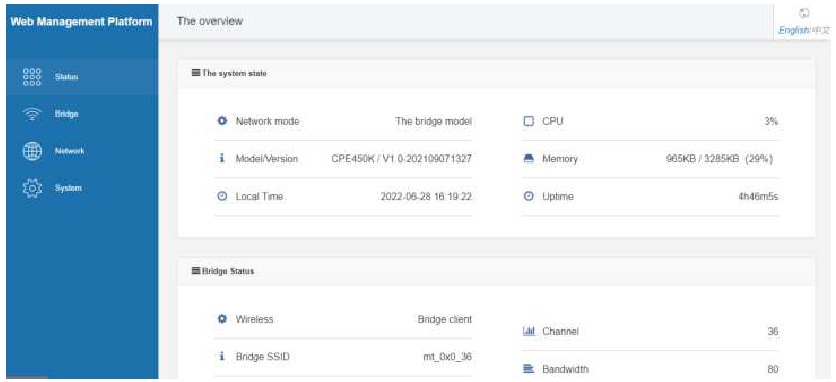Screen dimensions: 836x382
Task: Click the Model/Version info icon
Action: click(221, 158)
